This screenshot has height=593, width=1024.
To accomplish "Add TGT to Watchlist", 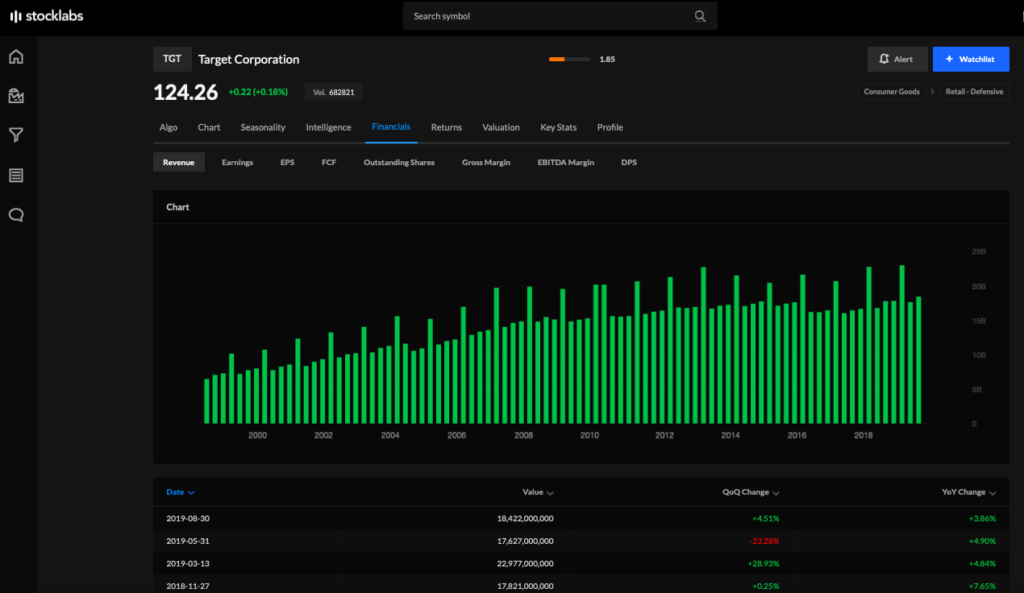I will coord(970,59).
